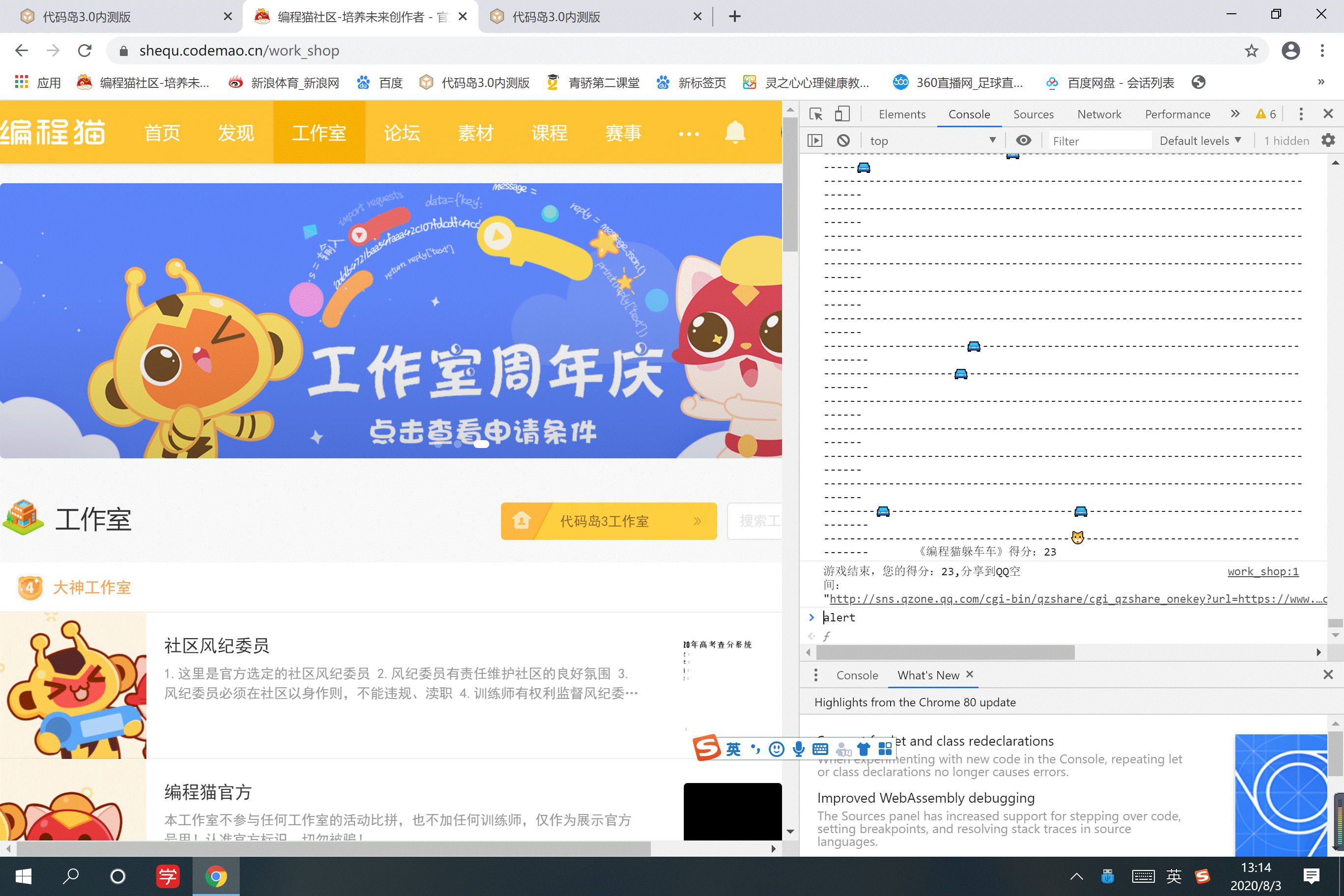
Task: Click the 工作室周年庆 banner
Action: pyautogui.click(x=391, y=321)
